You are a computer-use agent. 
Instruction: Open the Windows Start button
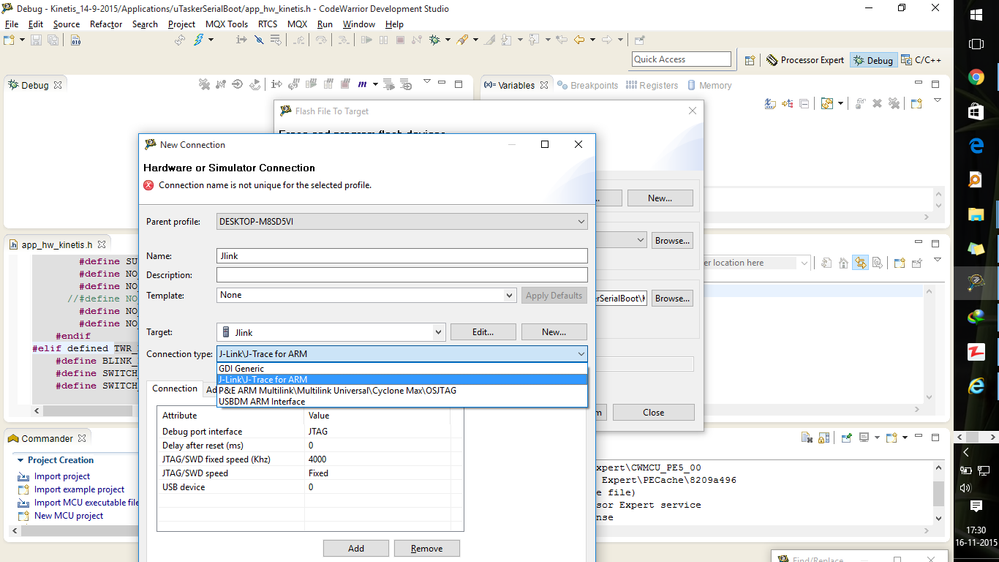975,15
